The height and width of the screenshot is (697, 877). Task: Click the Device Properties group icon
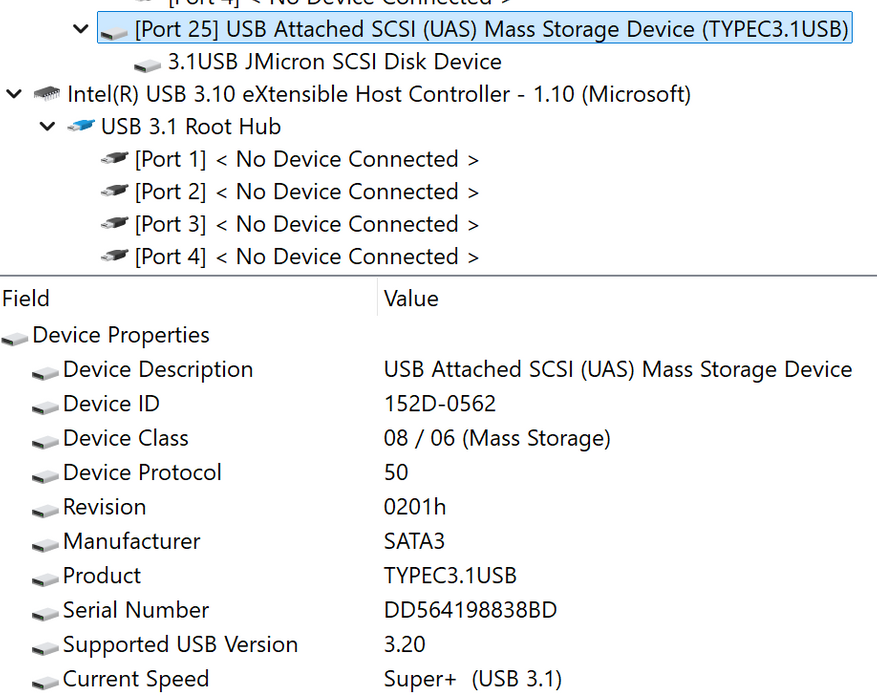point(15,337)
